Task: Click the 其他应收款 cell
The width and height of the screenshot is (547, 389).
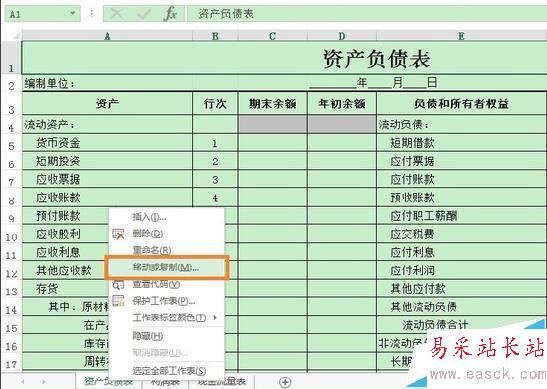Action: 65,270
